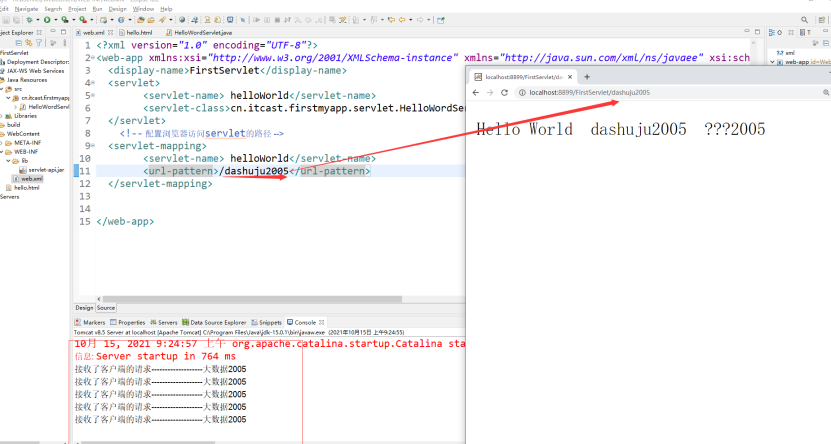Screen dimensions: 831x444
Task: Close the web.xml editor tab
Action: coord(110,33)
